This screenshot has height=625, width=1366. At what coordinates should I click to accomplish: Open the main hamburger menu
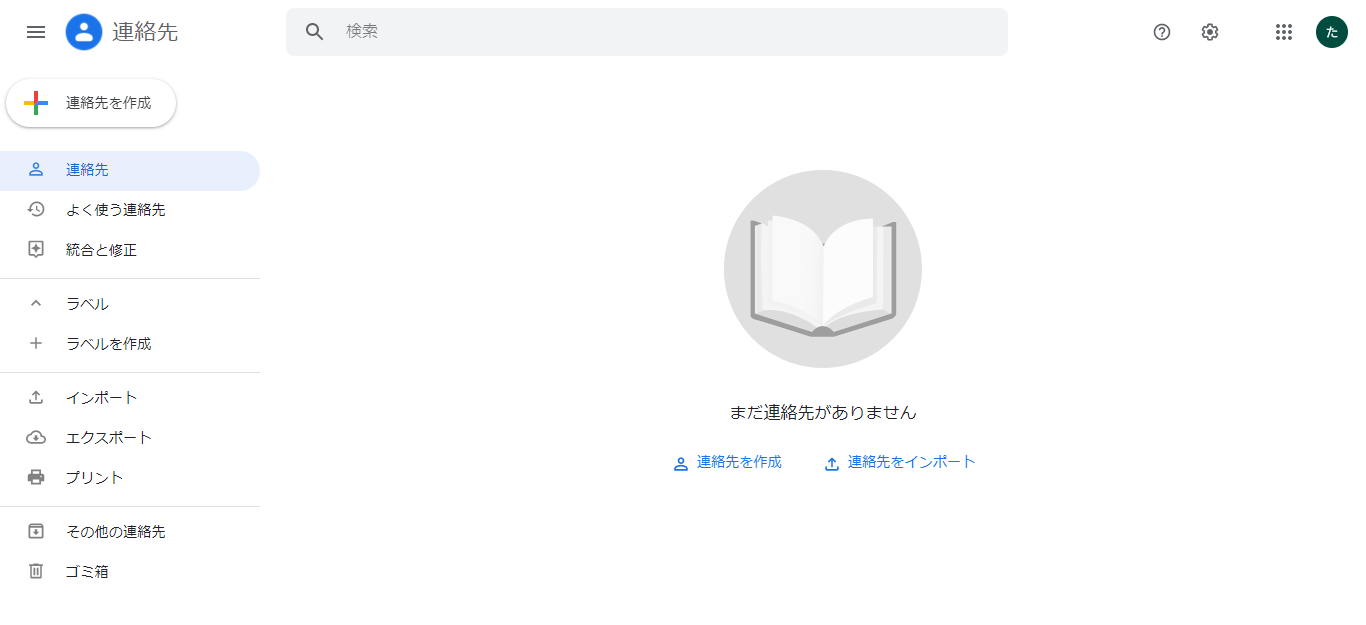coord(36,32)
